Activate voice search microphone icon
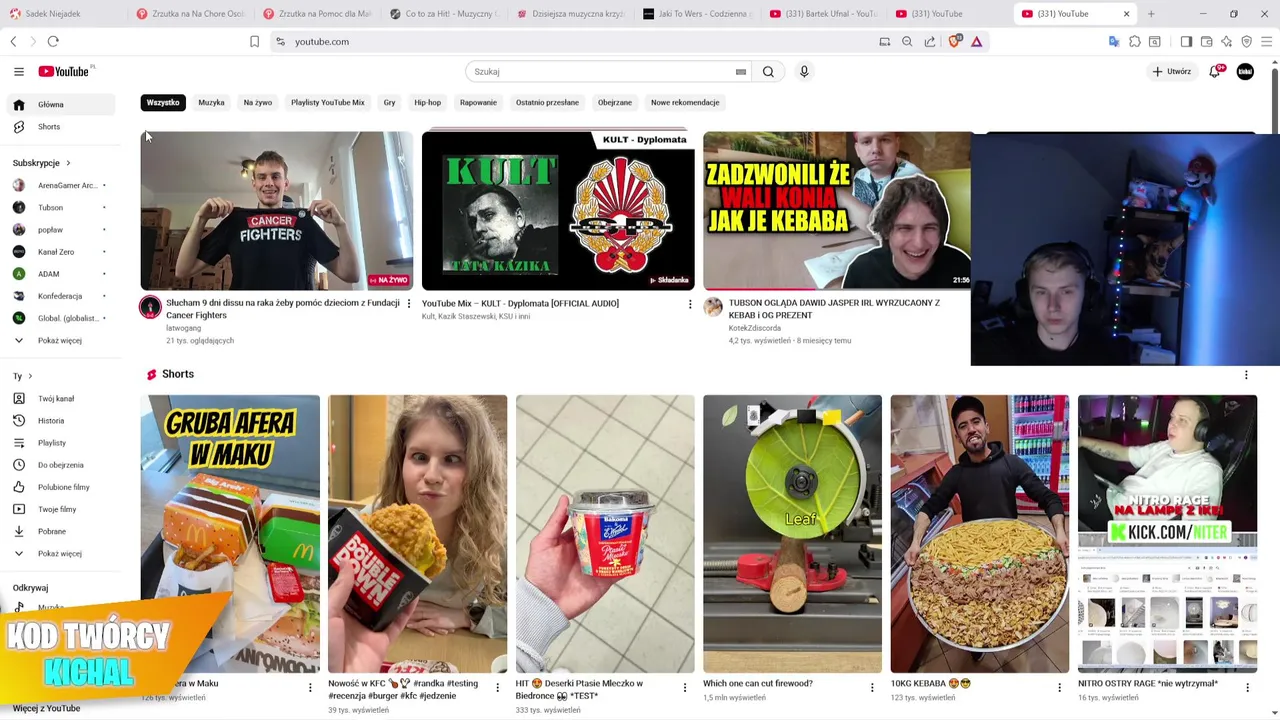This screenshot has height=720, width=1280. [x=804, y=71]
